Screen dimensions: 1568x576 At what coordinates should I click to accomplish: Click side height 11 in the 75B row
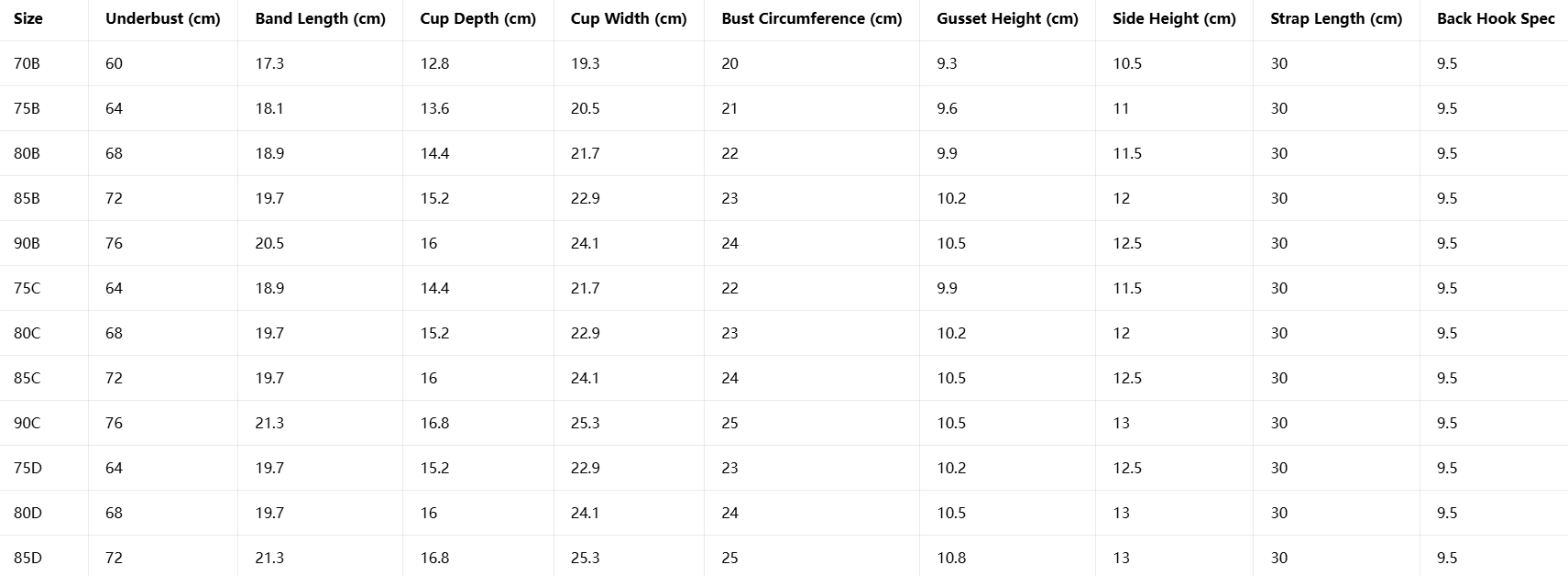coord(1121,108)
